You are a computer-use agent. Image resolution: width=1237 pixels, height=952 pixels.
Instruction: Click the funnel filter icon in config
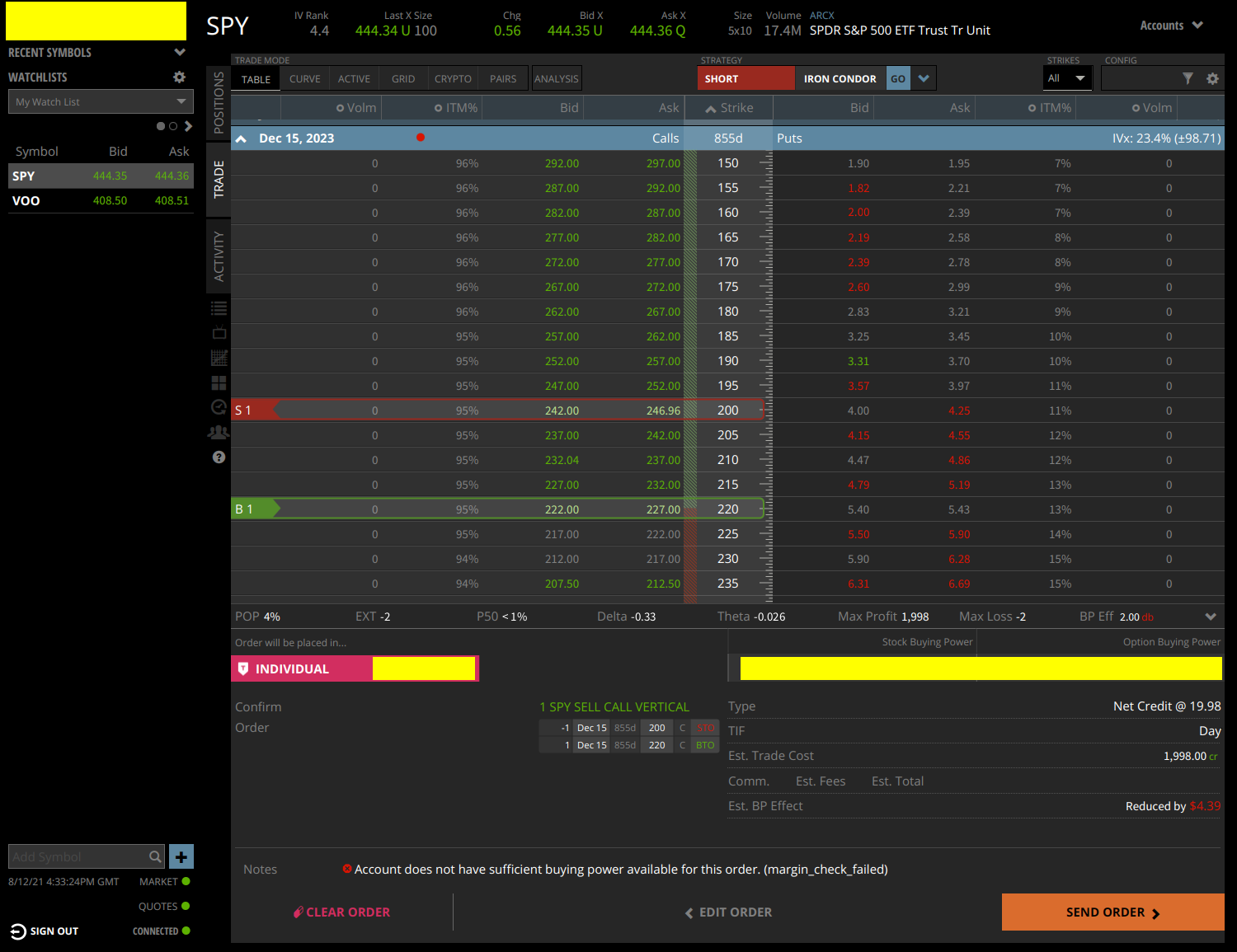[x=1188, y=78]
